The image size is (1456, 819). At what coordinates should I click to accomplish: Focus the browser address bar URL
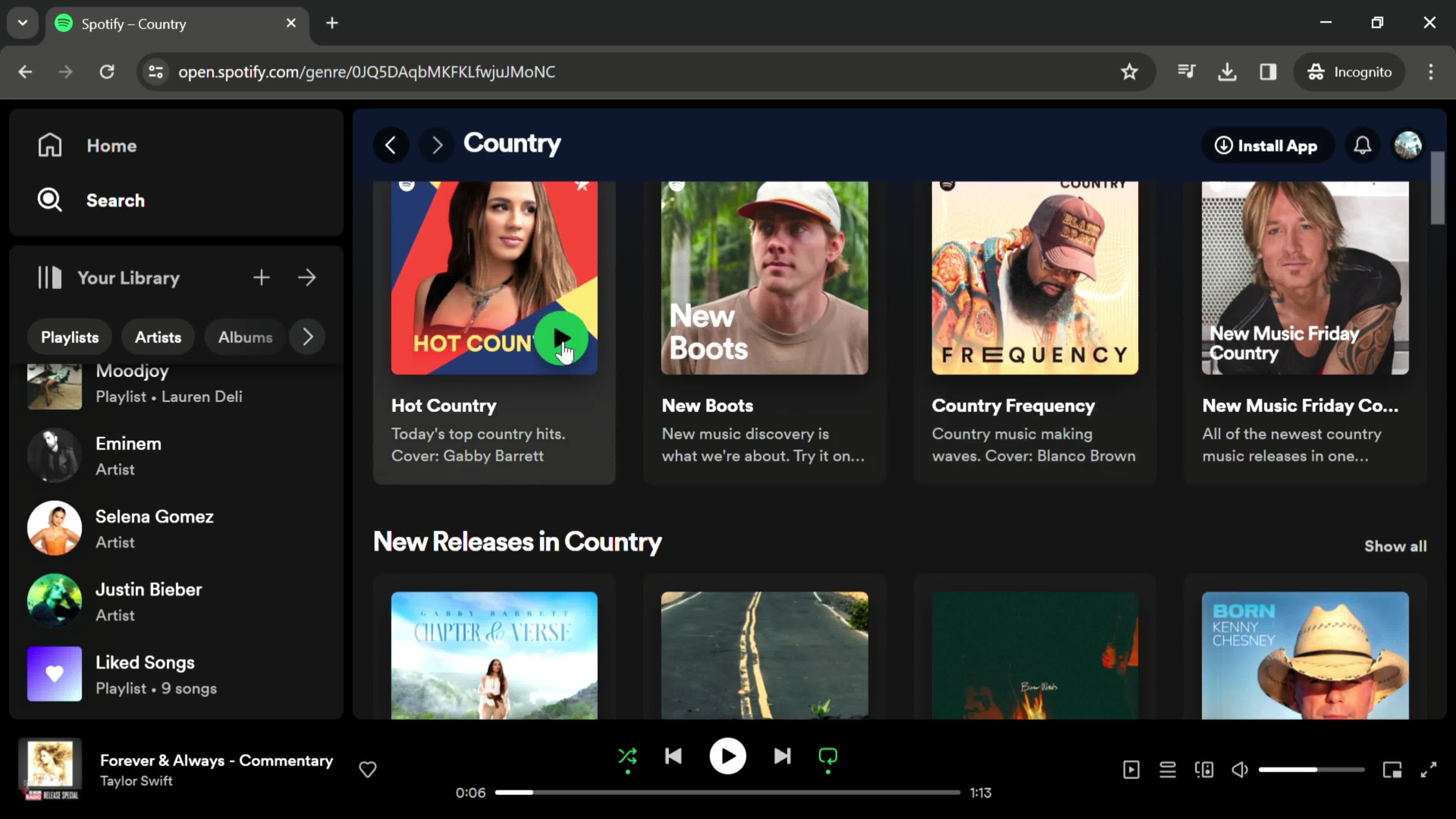pyautogui.click(x=366, y=72)
